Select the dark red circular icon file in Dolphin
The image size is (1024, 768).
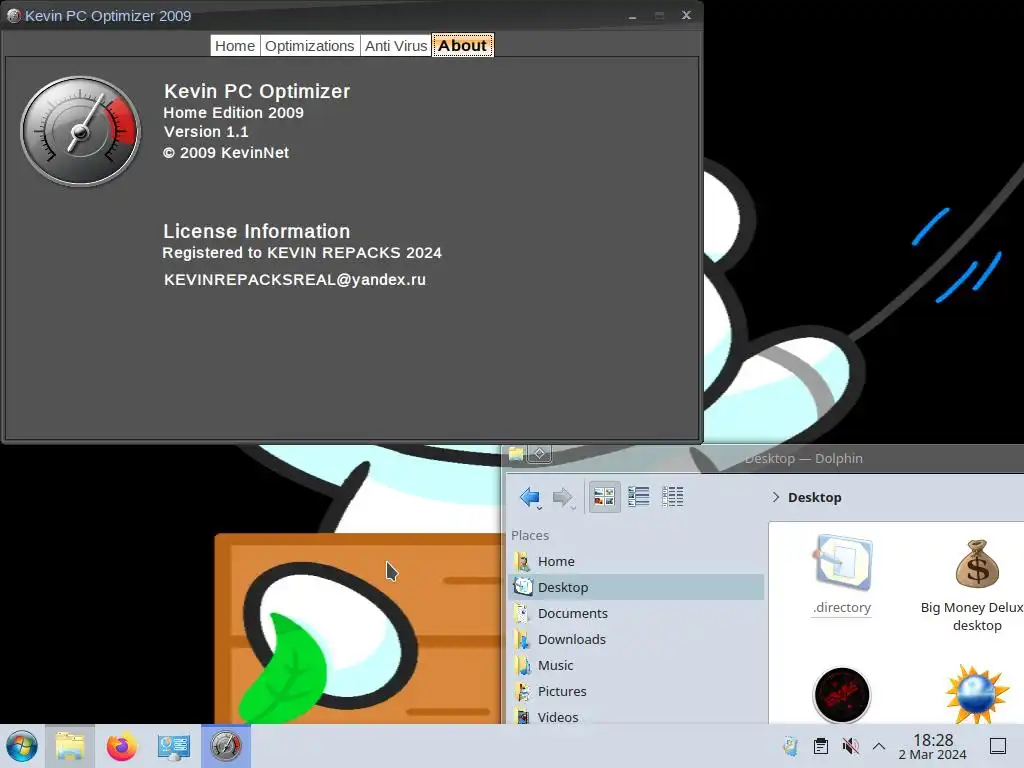coord(842,695)
